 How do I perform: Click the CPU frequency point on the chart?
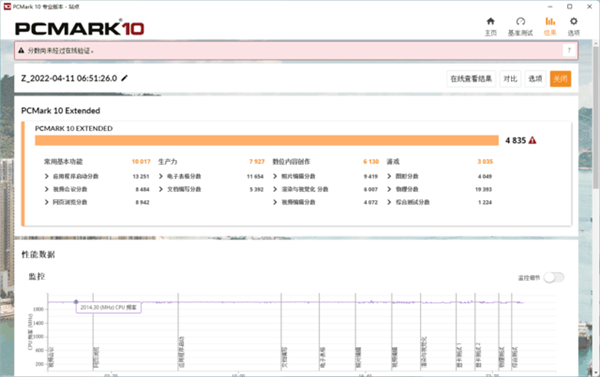(x=76, y=302)
